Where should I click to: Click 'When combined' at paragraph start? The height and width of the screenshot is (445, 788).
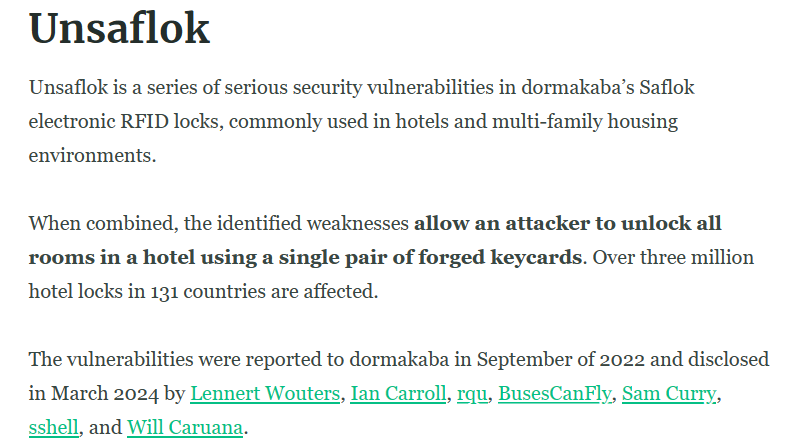tap(103, 223)
